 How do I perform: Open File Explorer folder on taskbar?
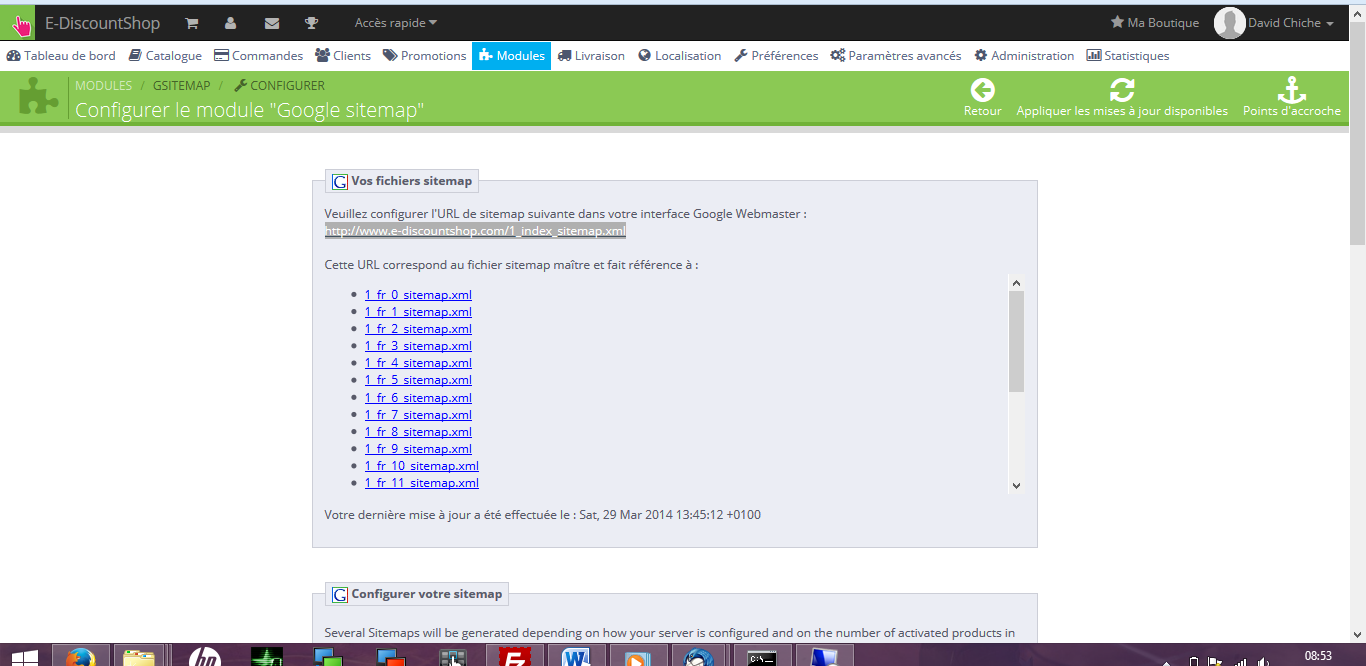click(x=139, y=657)
